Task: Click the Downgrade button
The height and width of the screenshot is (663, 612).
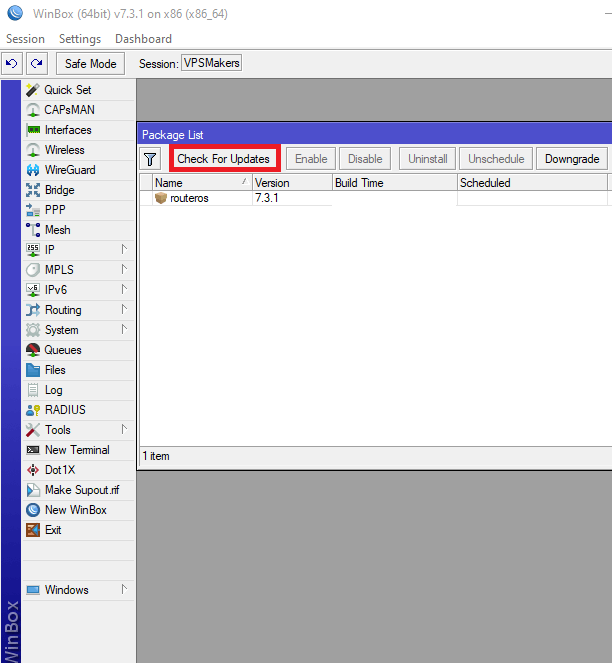Action: tap(572, 159)
